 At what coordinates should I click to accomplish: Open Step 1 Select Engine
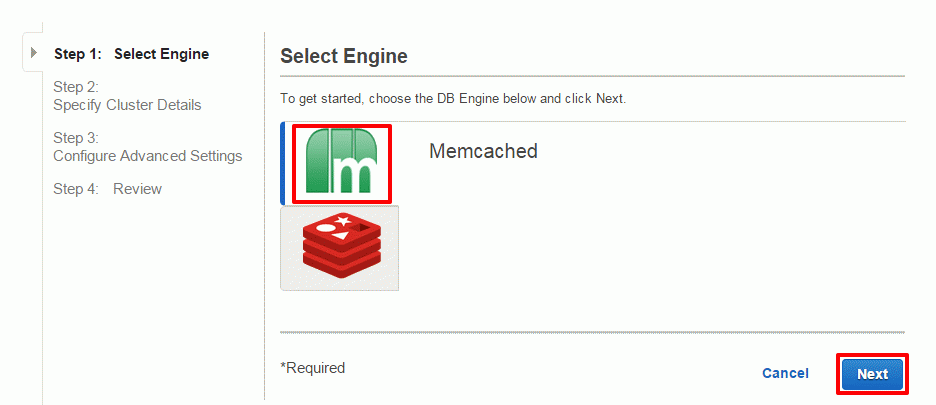coord(131,54)
